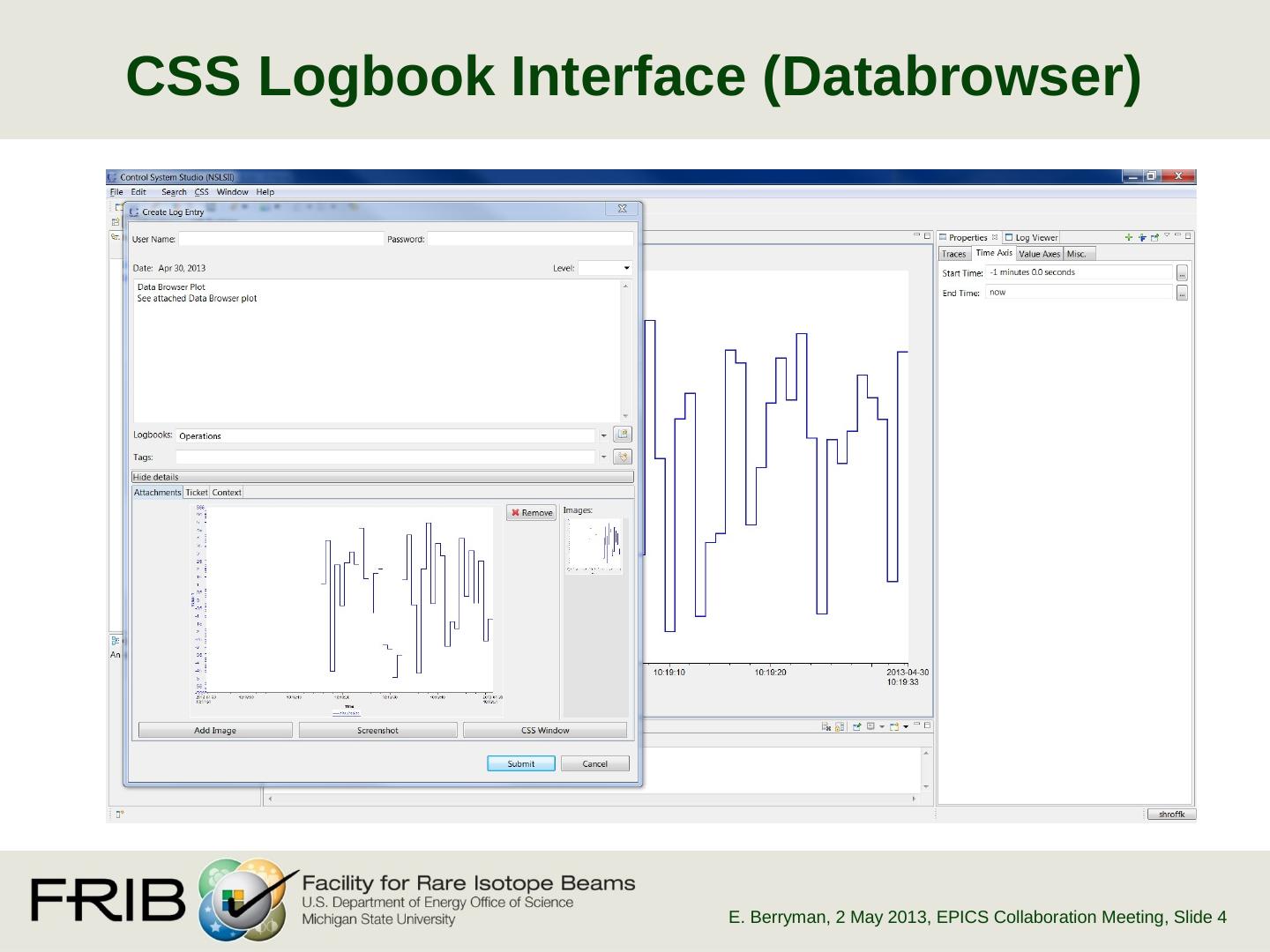Click the log text area scrollbar
The image size is (1270, 952).
[626, 351]
